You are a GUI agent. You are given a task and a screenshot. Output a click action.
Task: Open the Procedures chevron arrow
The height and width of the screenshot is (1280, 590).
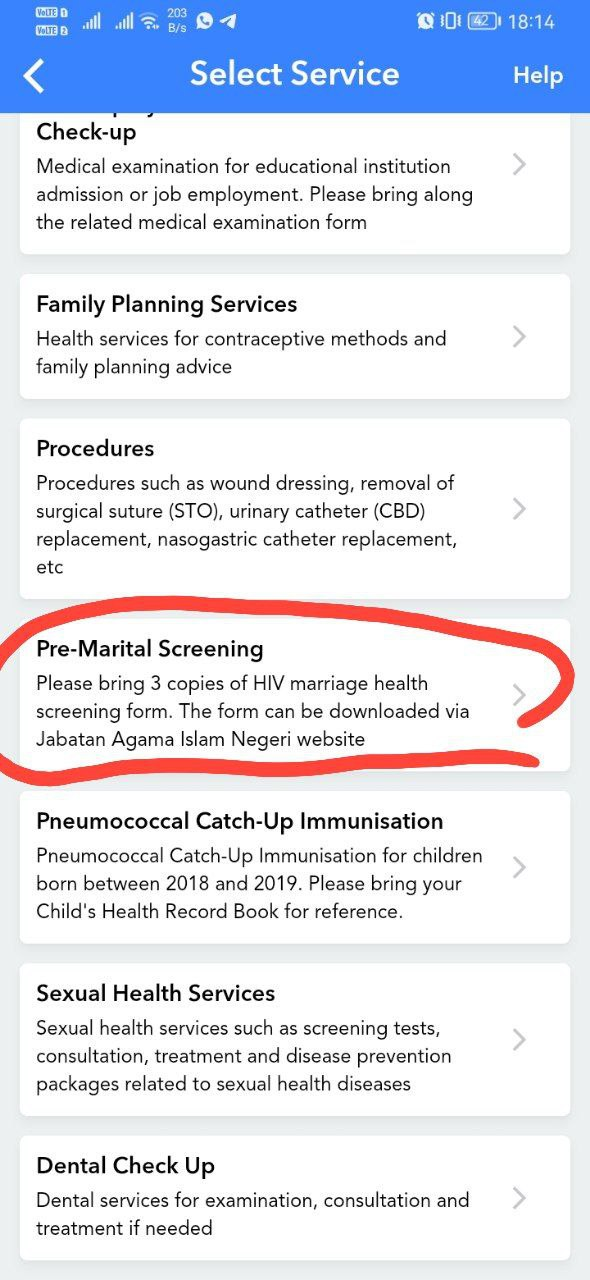(x=518, y=509)
